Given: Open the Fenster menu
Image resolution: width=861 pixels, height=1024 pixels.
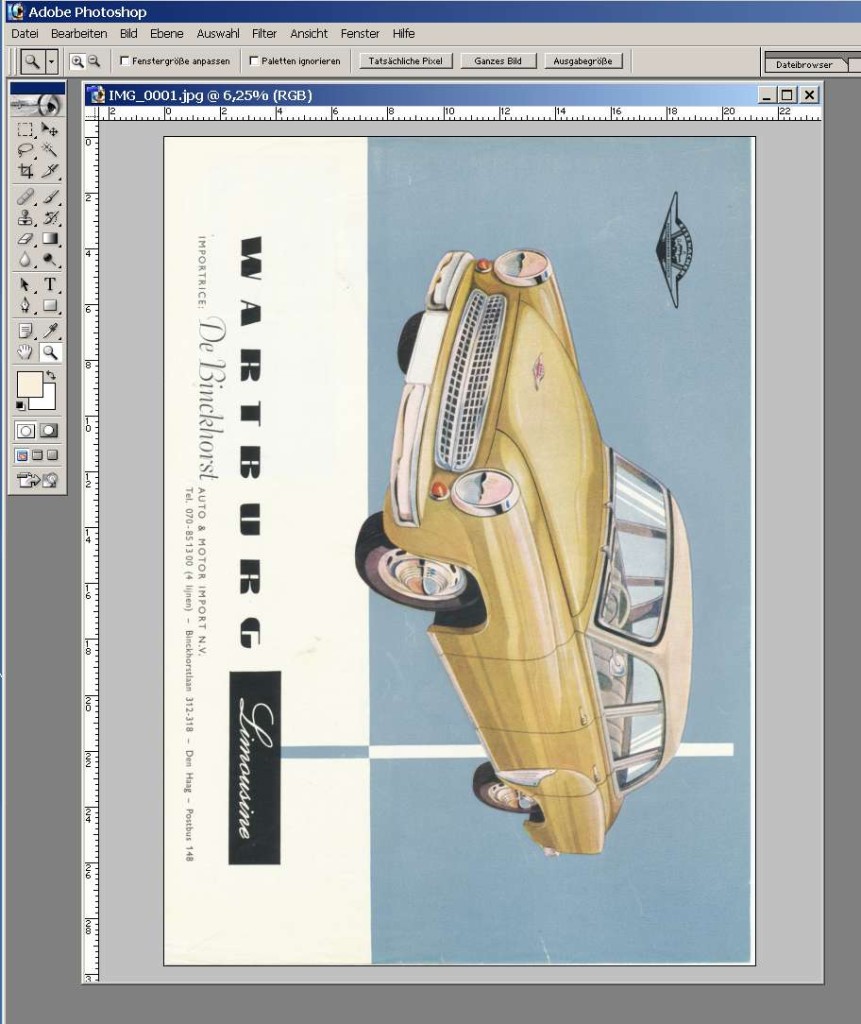Looking at the screenshot, I should [360, 33].
